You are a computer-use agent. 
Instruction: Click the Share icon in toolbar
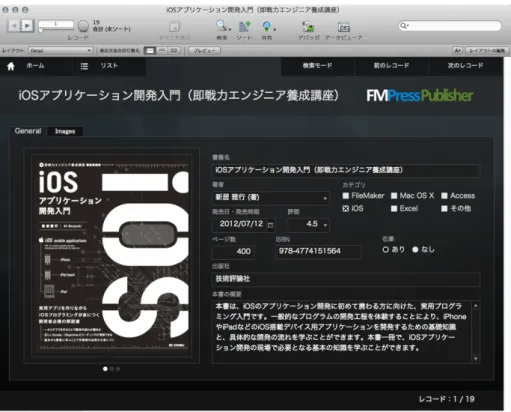click(266, 26)
